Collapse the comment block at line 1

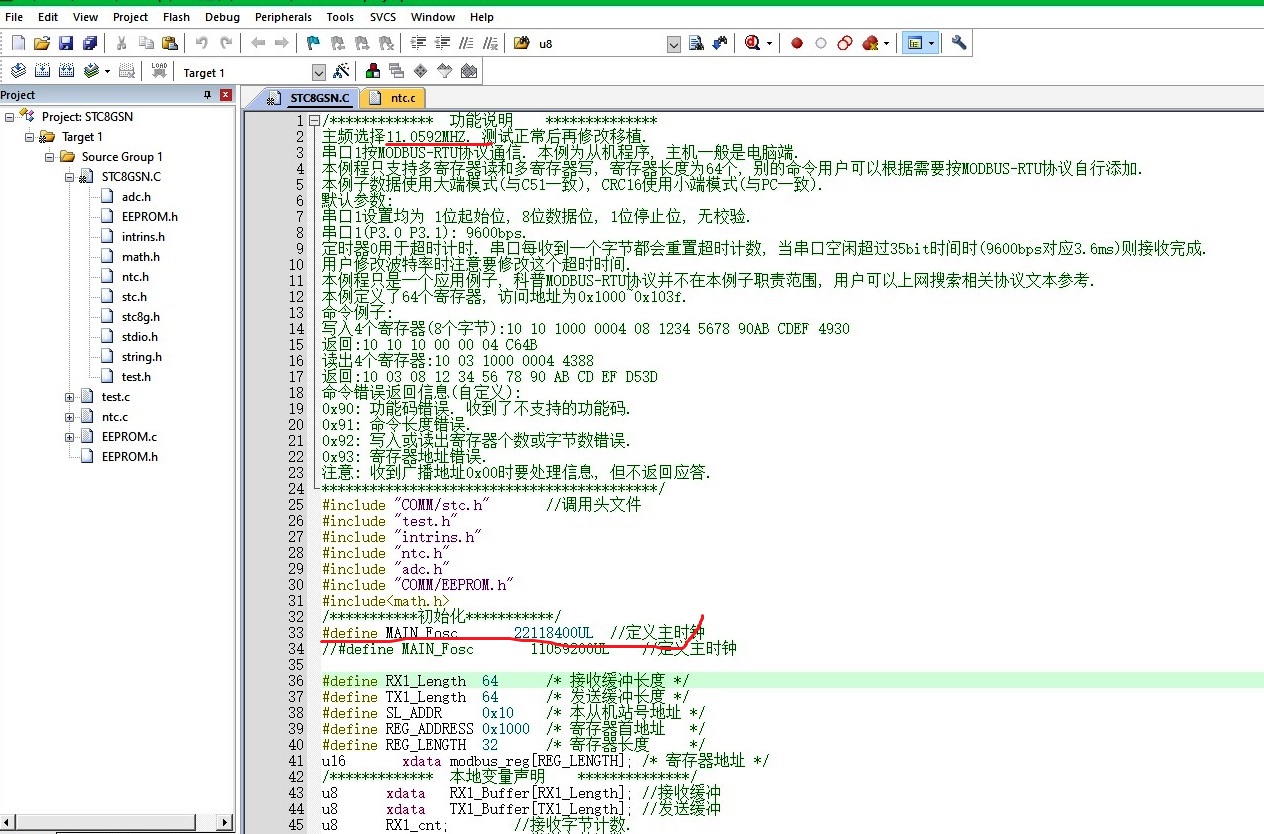coord(315,121)
